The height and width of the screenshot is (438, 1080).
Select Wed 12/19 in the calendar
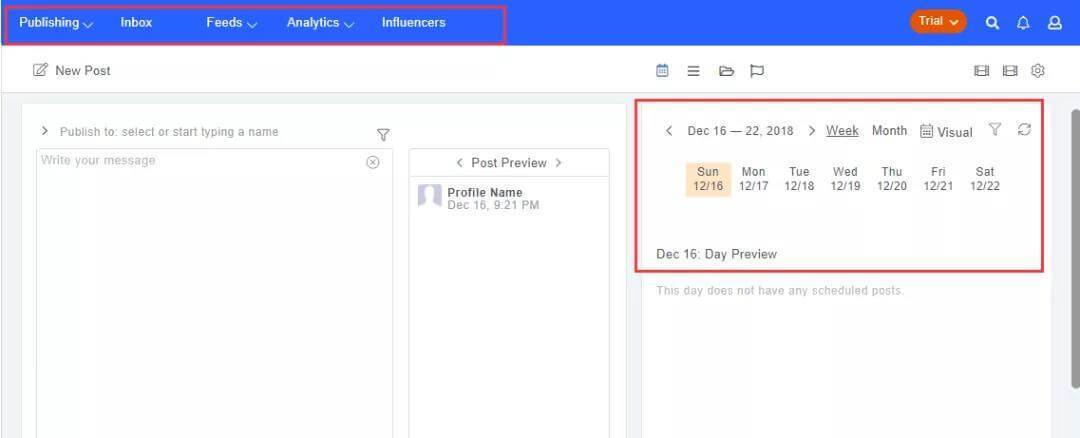coord(845,179)
